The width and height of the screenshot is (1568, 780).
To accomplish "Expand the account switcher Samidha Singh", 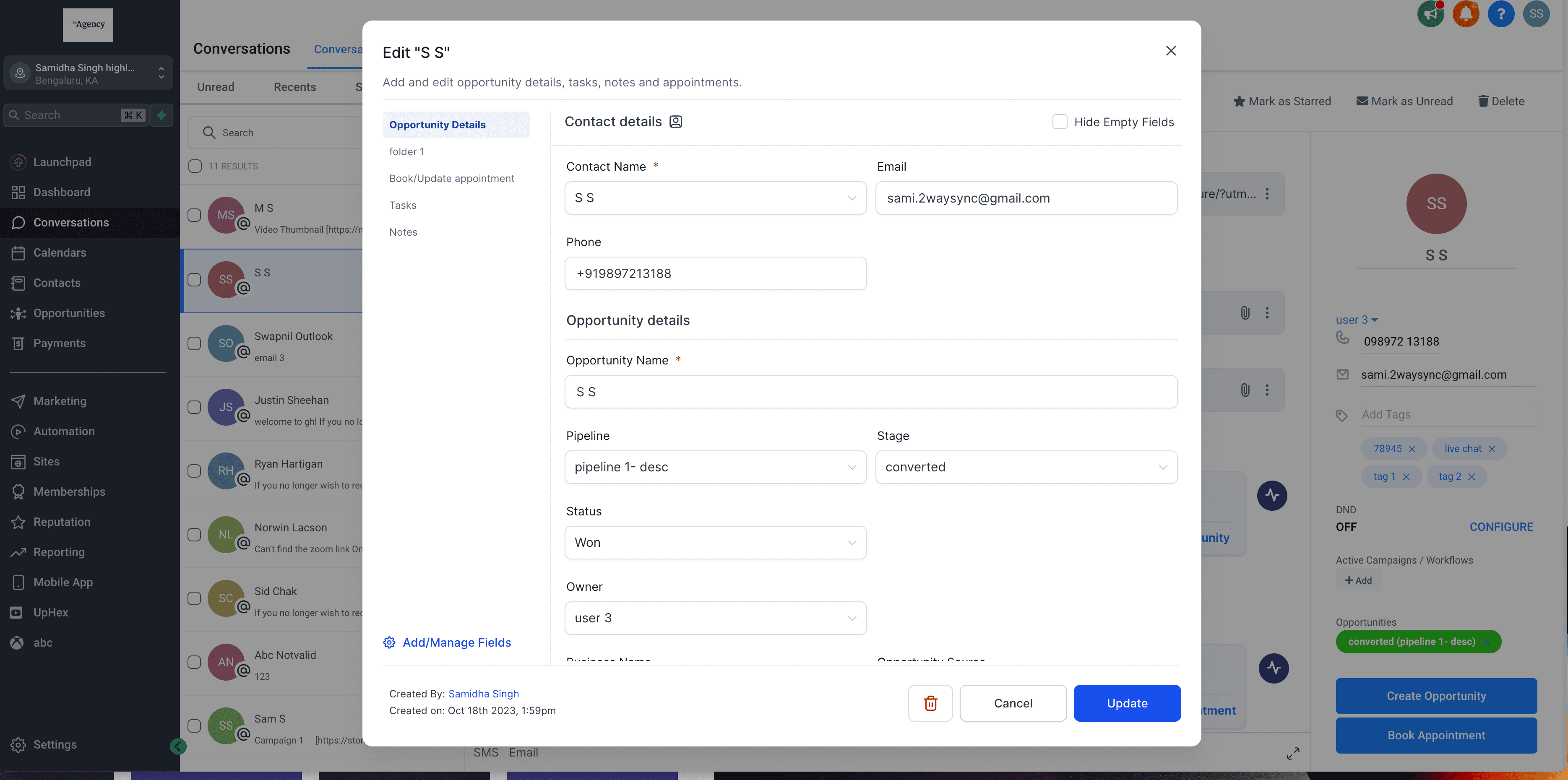I will pyautogui.click(x=88, y=73).
